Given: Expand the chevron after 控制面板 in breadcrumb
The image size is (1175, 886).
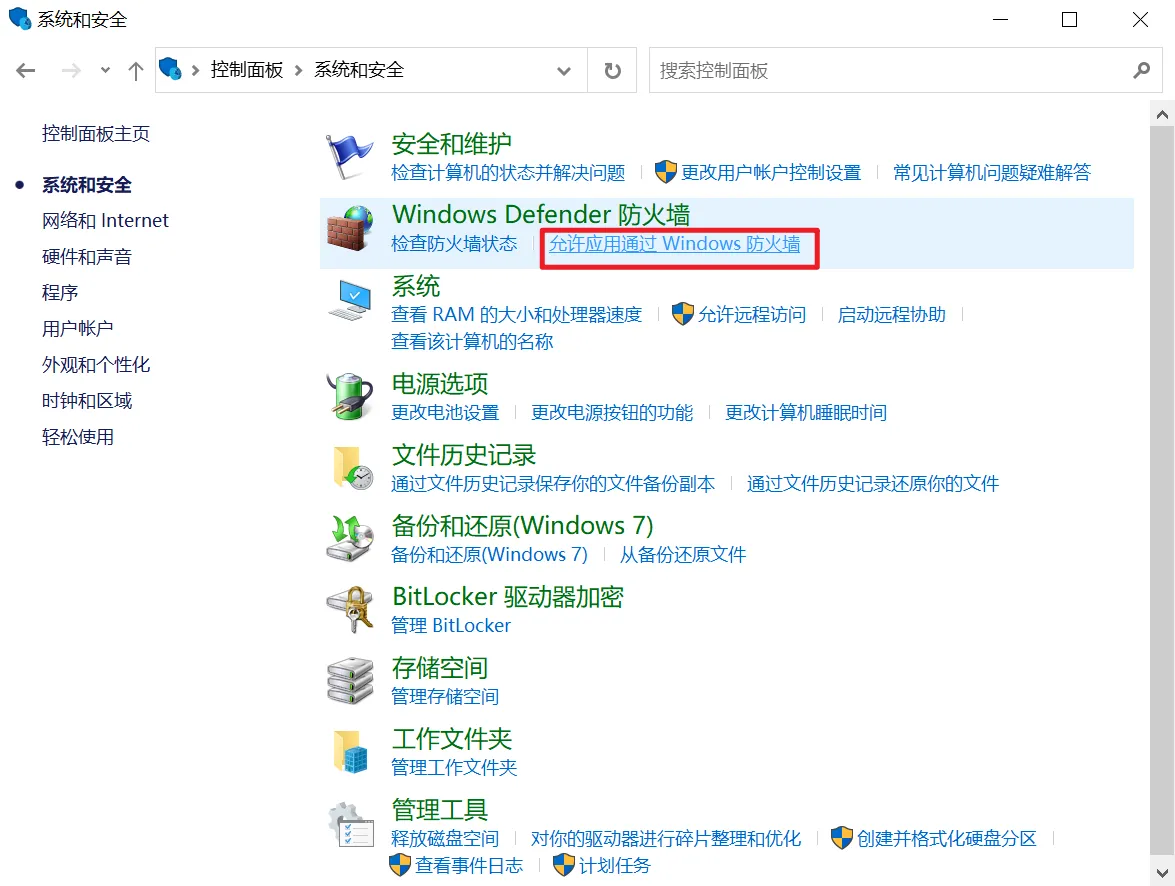Looking at the screenshot, I should tap(298, 70).
